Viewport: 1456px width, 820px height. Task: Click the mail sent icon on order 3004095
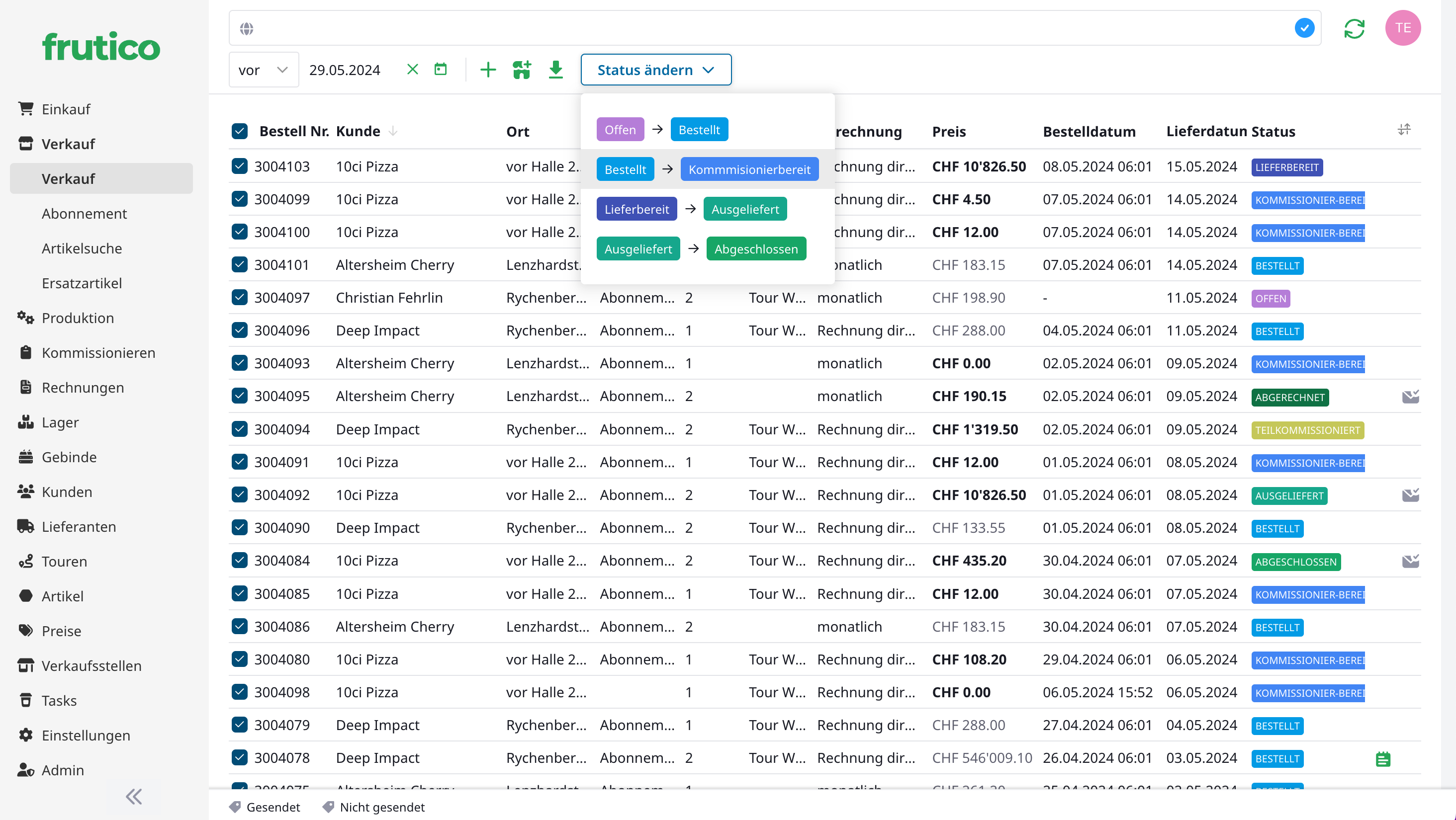click(x=1410, y=397)
